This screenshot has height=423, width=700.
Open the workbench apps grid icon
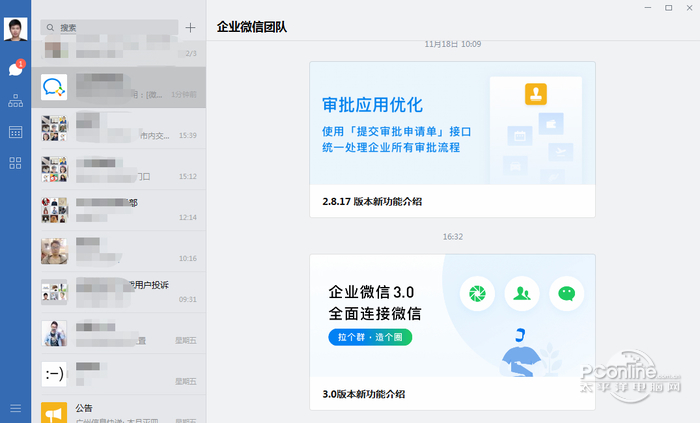16,163
